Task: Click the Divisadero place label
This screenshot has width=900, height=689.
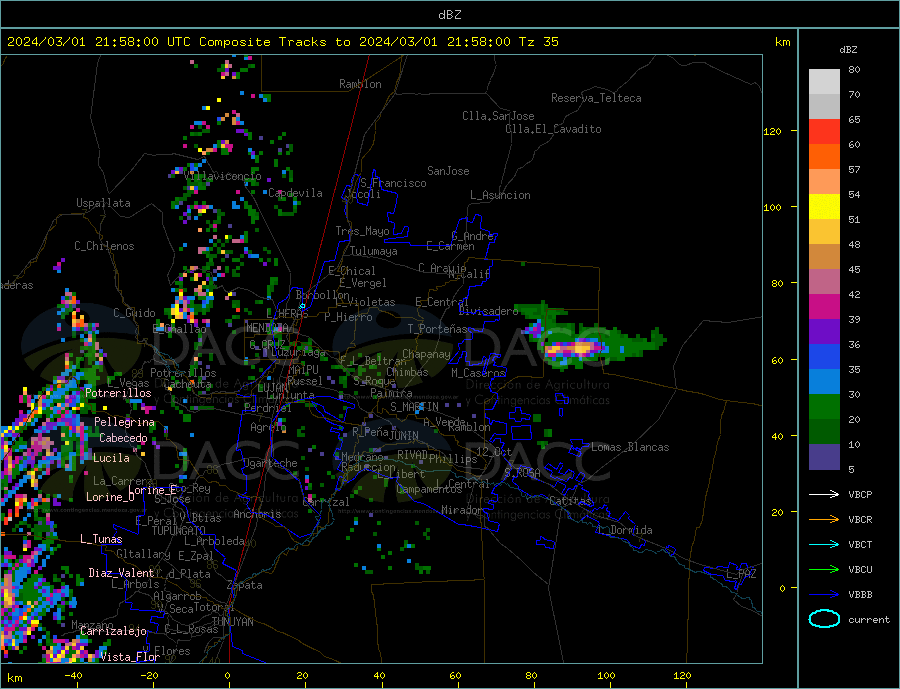Action: pyautogui.click(x=488, y=311)
